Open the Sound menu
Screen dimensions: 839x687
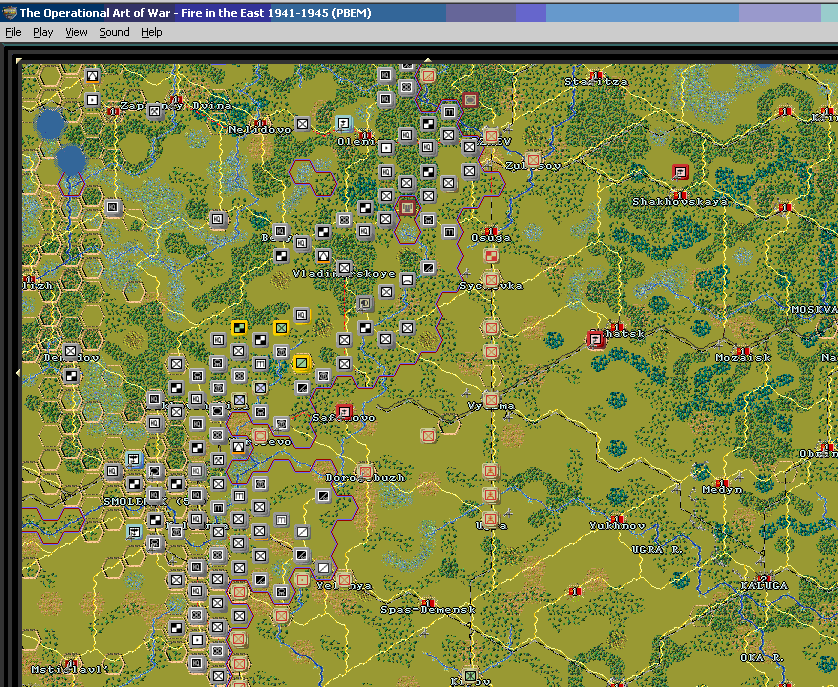tap(114, 32)
